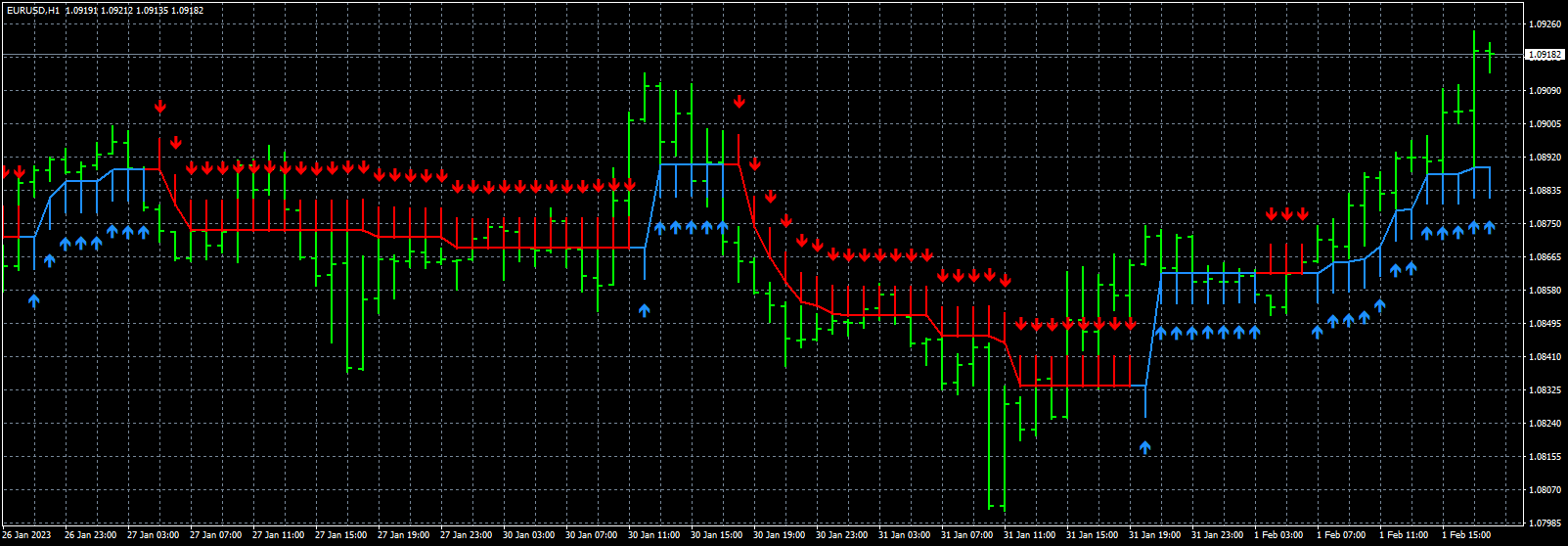The image size is (1568, 546).
Task: Click the 31 Jan 15:00 time label
Action: (1093, 535)
